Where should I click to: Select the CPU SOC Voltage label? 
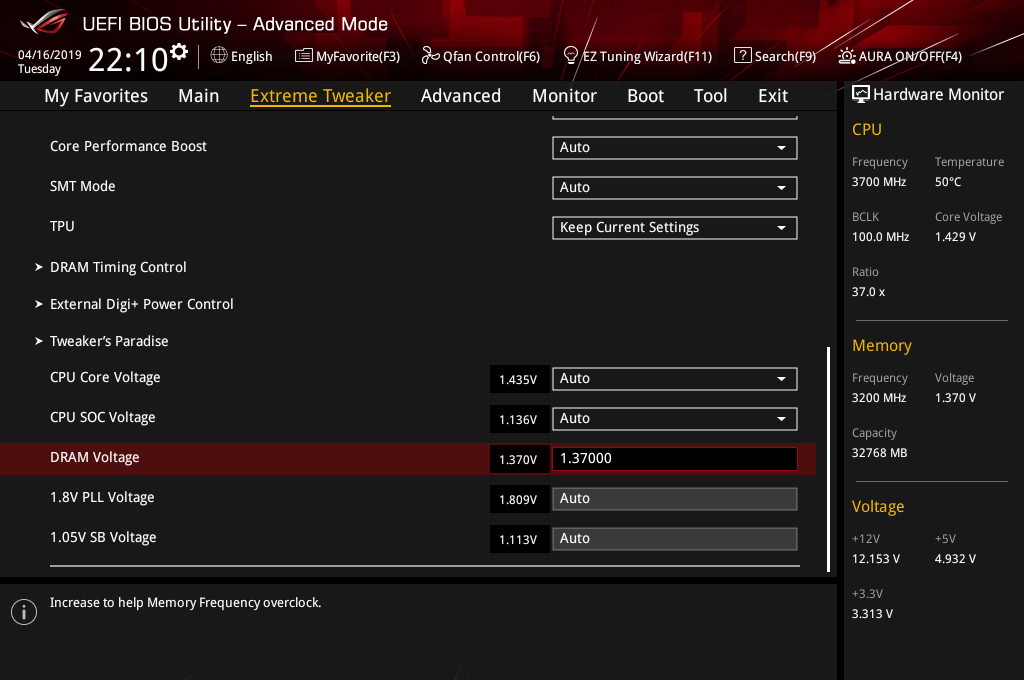[103, 417]
